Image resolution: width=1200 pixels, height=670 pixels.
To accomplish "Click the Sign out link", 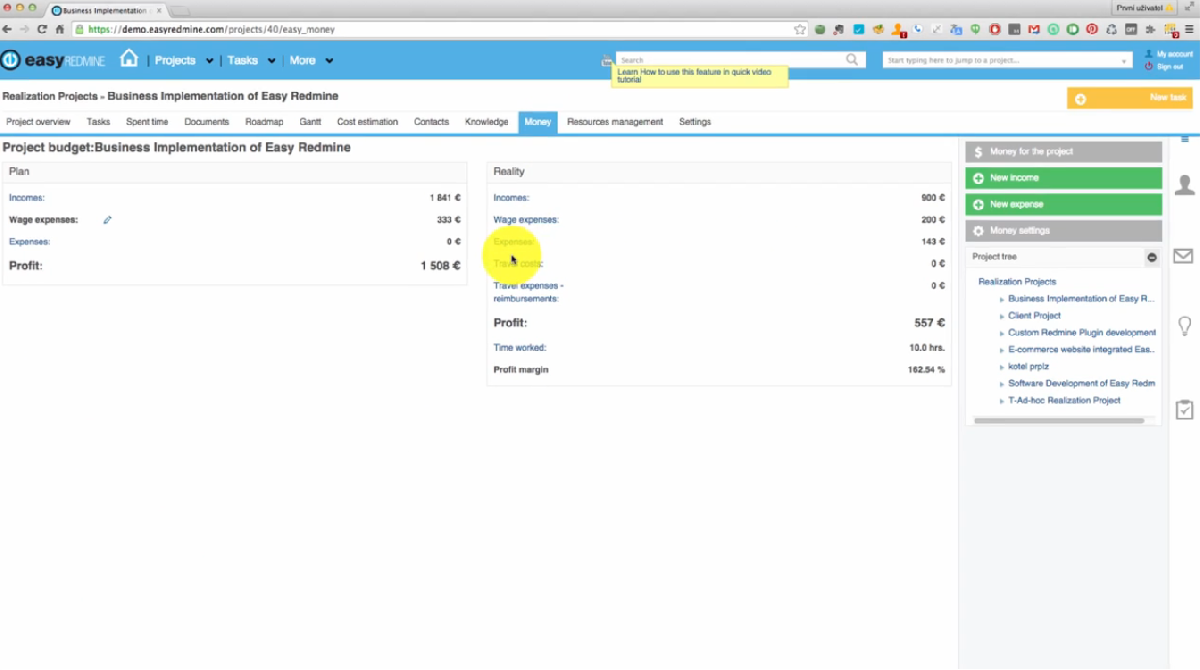I will 1170,66.
